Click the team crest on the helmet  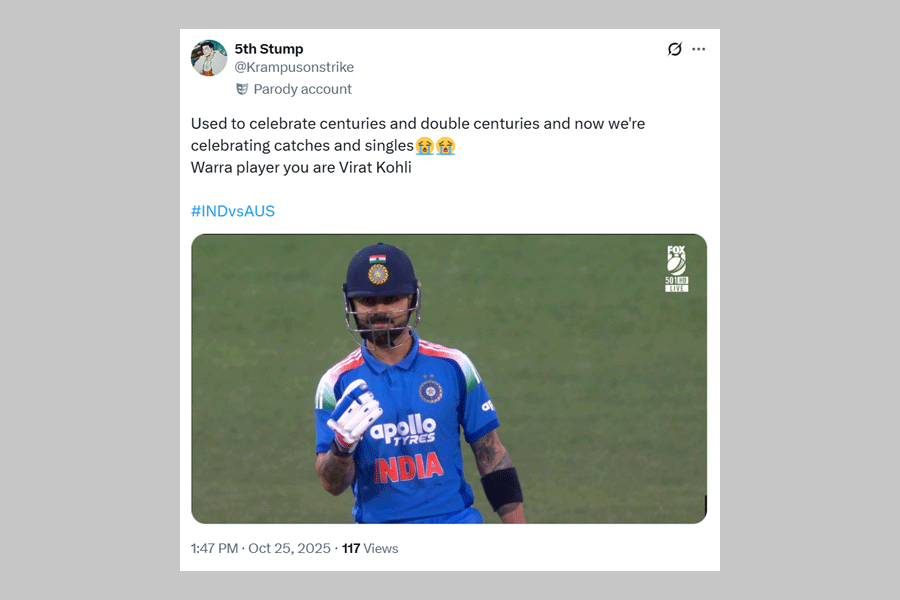(378, 273)
